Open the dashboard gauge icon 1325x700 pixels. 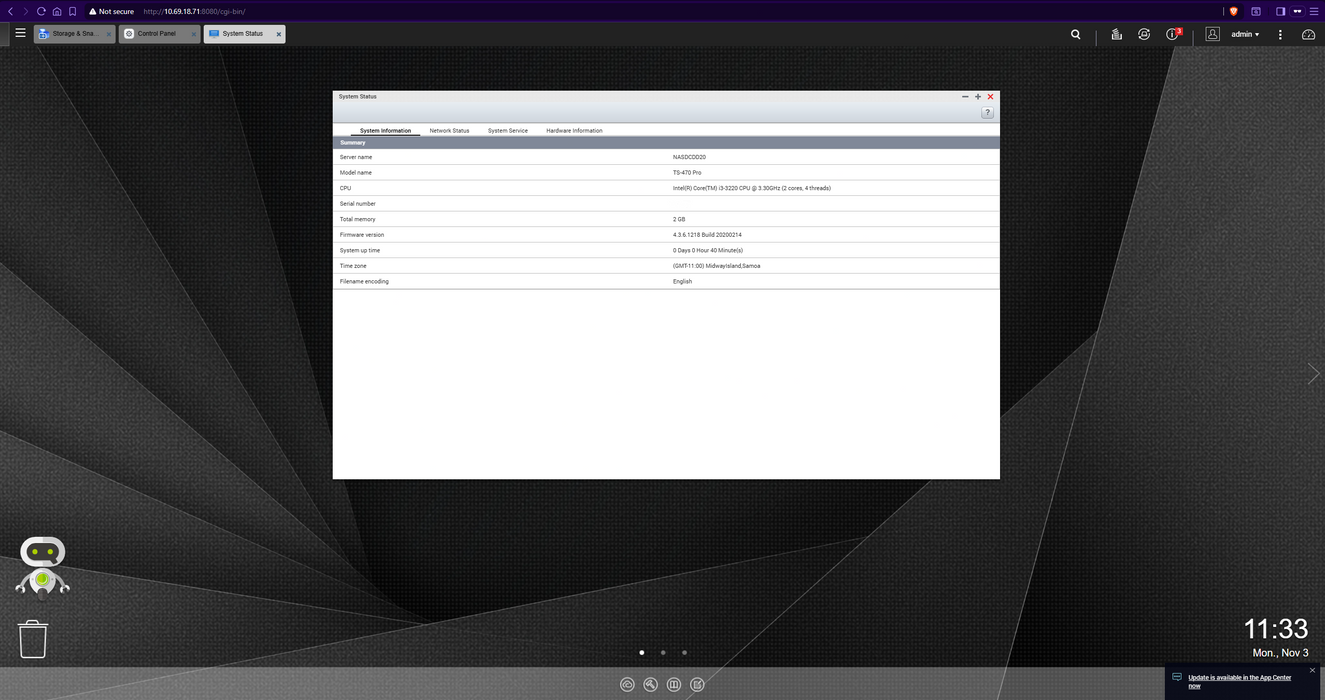[1308, 34]
